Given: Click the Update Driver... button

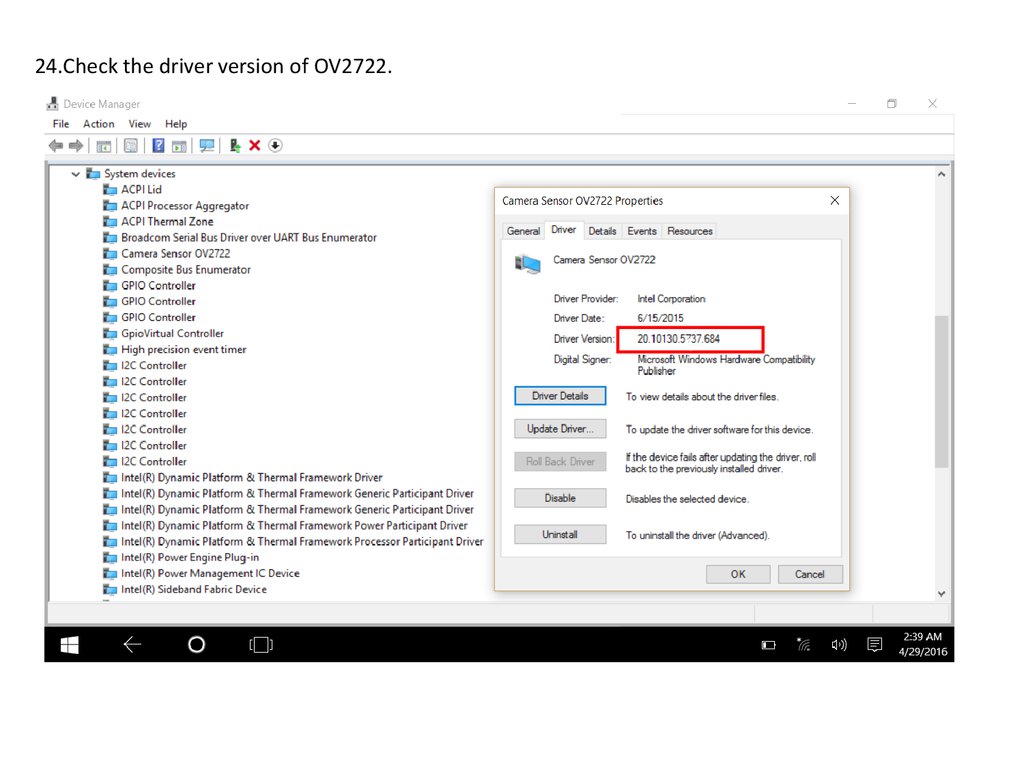Looking at the screenshot, I should [560, 428].
